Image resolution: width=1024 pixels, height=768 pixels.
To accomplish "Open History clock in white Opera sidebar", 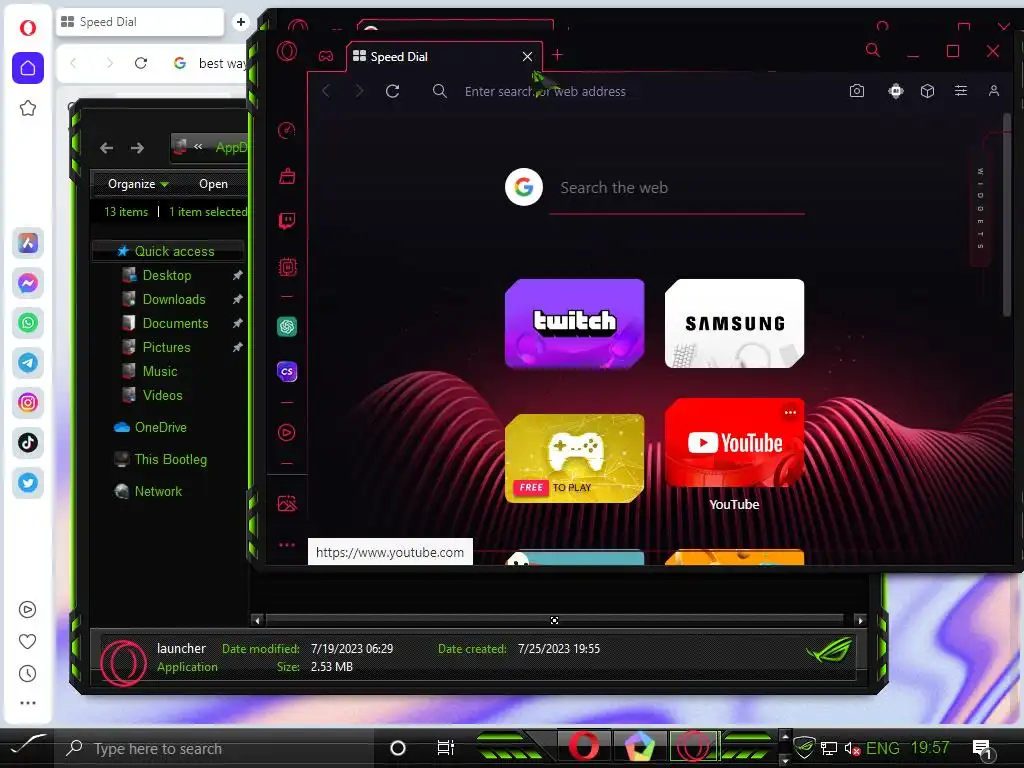I will (x=27, y=673).
